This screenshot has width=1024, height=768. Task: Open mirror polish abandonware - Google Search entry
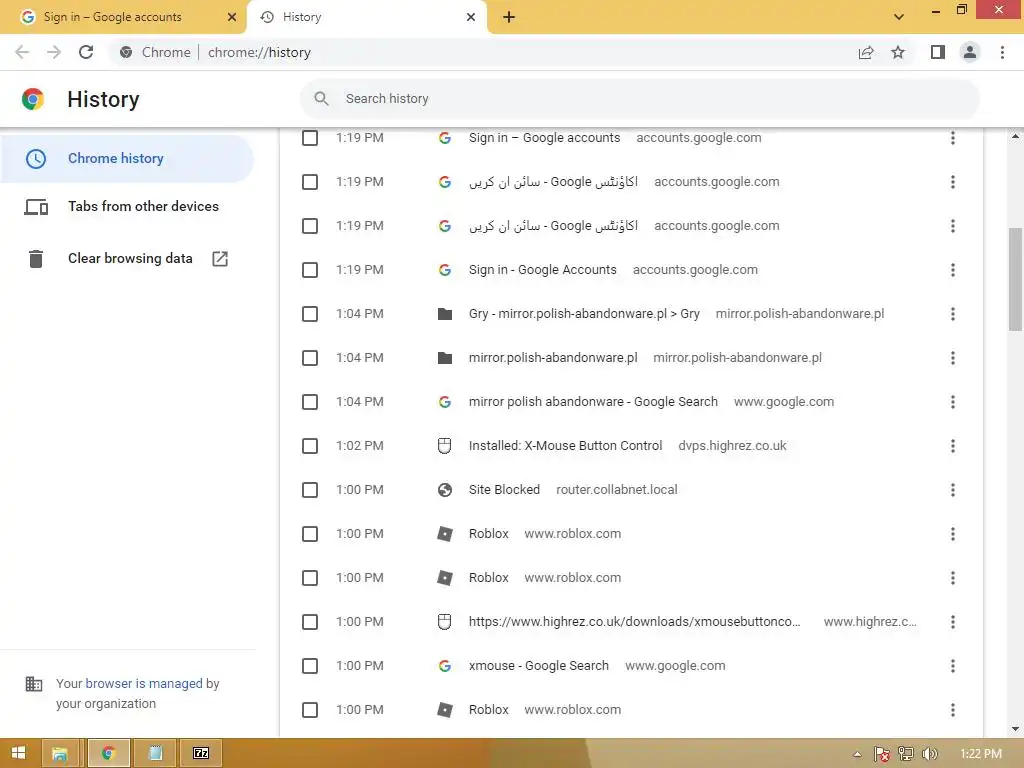[x=593, y=402]
